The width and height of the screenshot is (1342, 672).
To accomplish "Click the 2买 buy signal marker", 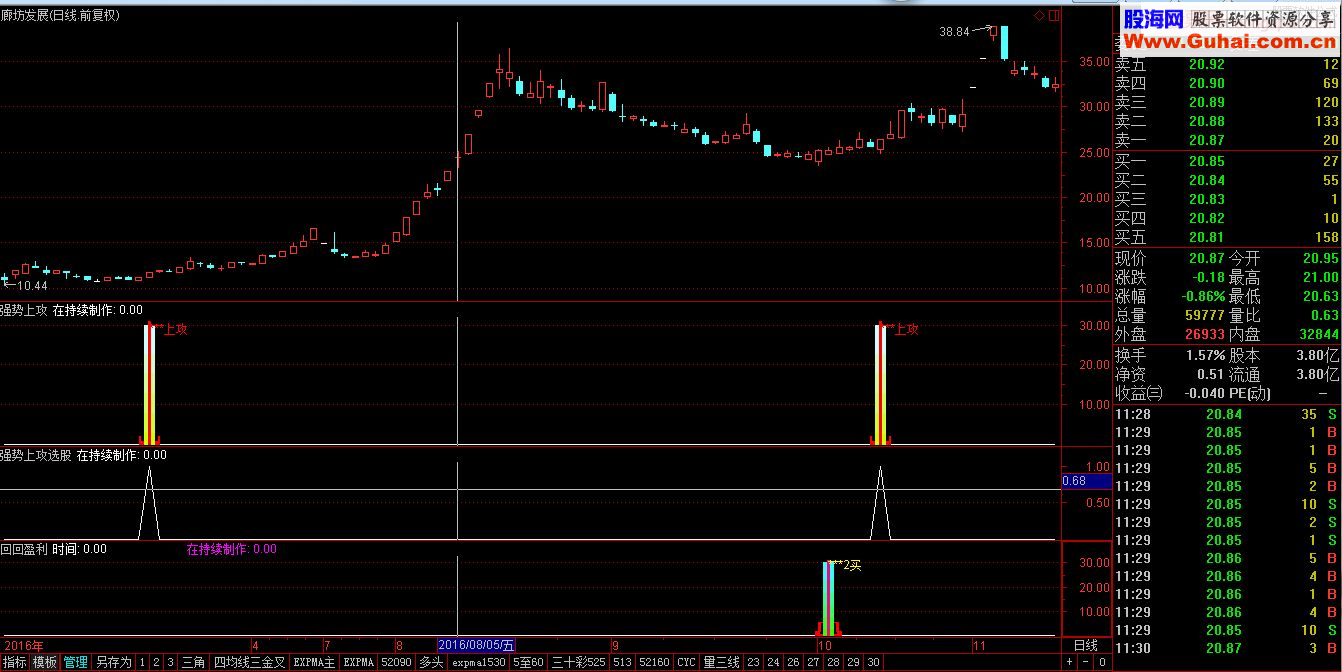I will coord(853,565).
